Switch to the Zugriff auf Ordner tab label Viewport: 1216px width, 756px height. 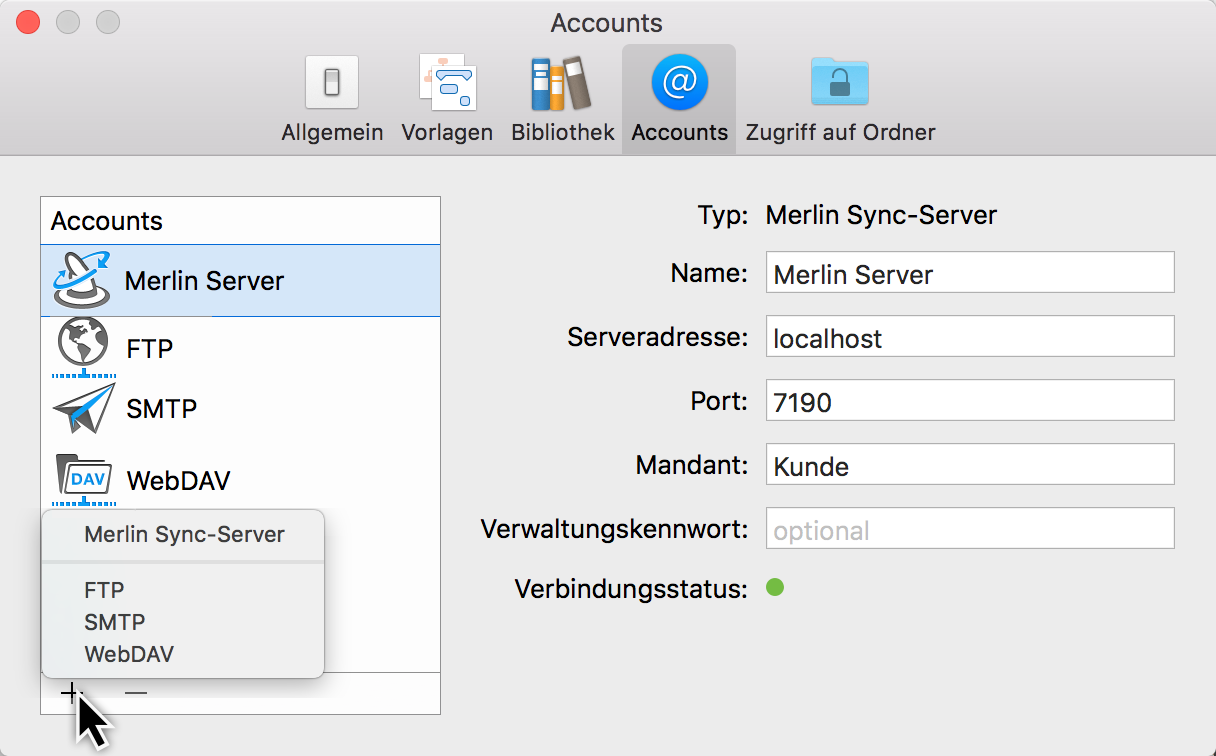pos(840,132)
